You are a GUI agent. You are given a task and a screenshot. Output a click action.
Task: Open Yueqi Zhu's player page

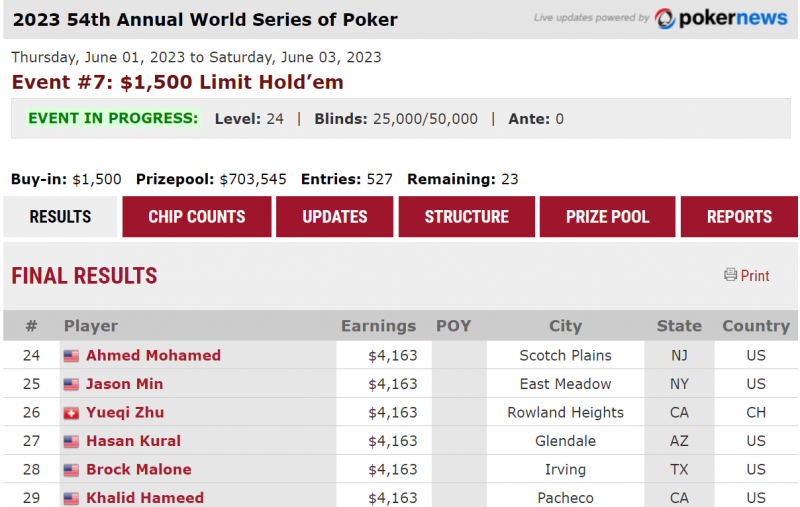125,412
